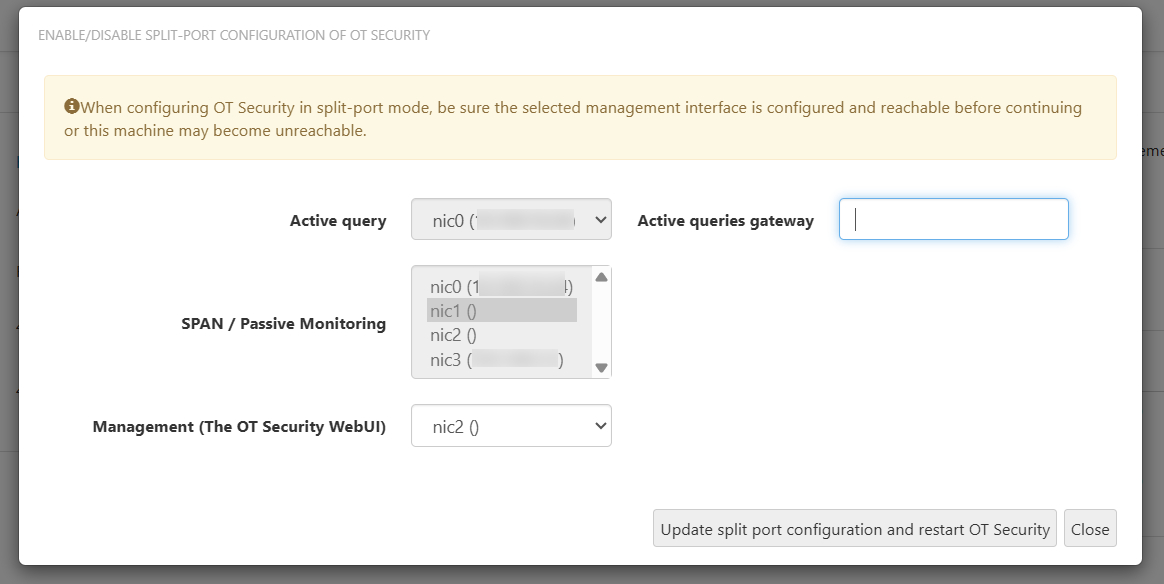
Task: Pick nic3 in SPAN monitoring list
Action: (x=501, y=360)
